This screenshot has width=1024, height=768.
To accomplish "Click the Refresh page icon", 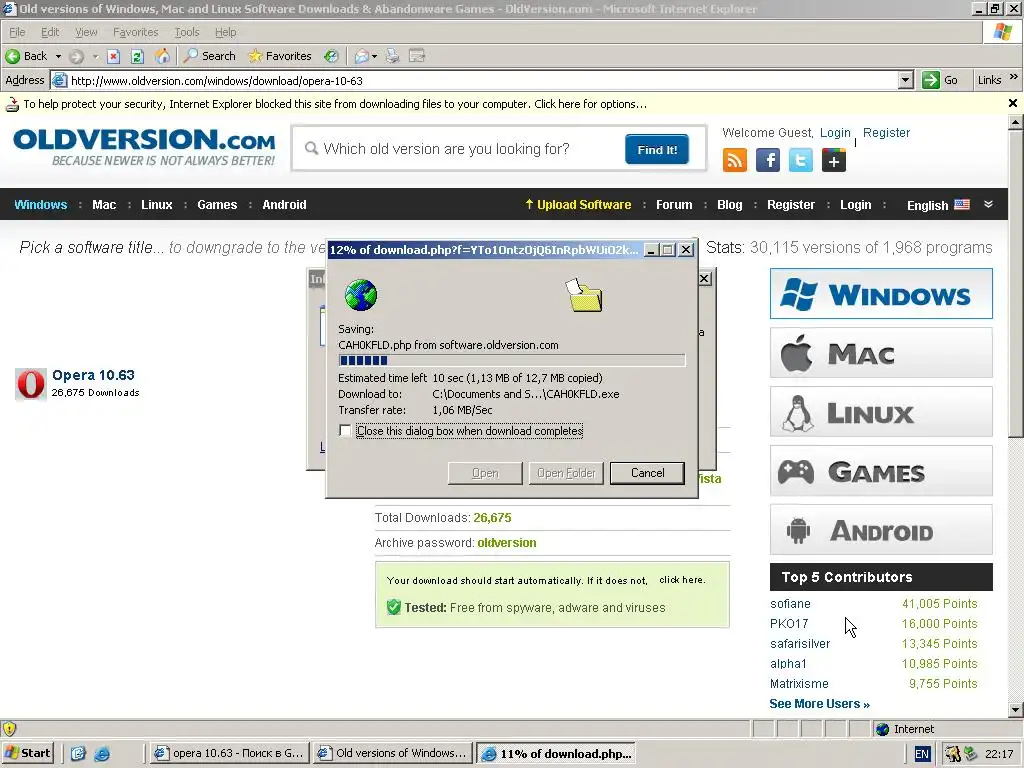I will tap(137, 56).
